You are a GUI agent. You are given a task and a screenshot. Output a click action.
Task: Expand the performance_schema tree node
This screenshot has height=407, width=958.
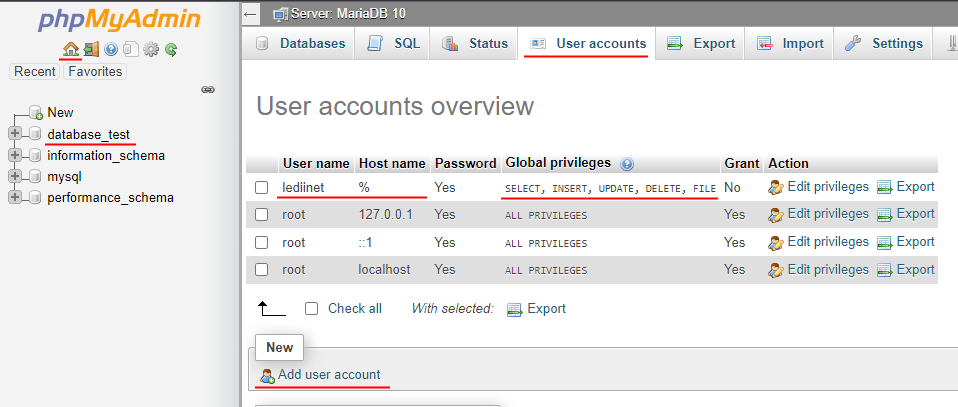coord(15,197)
